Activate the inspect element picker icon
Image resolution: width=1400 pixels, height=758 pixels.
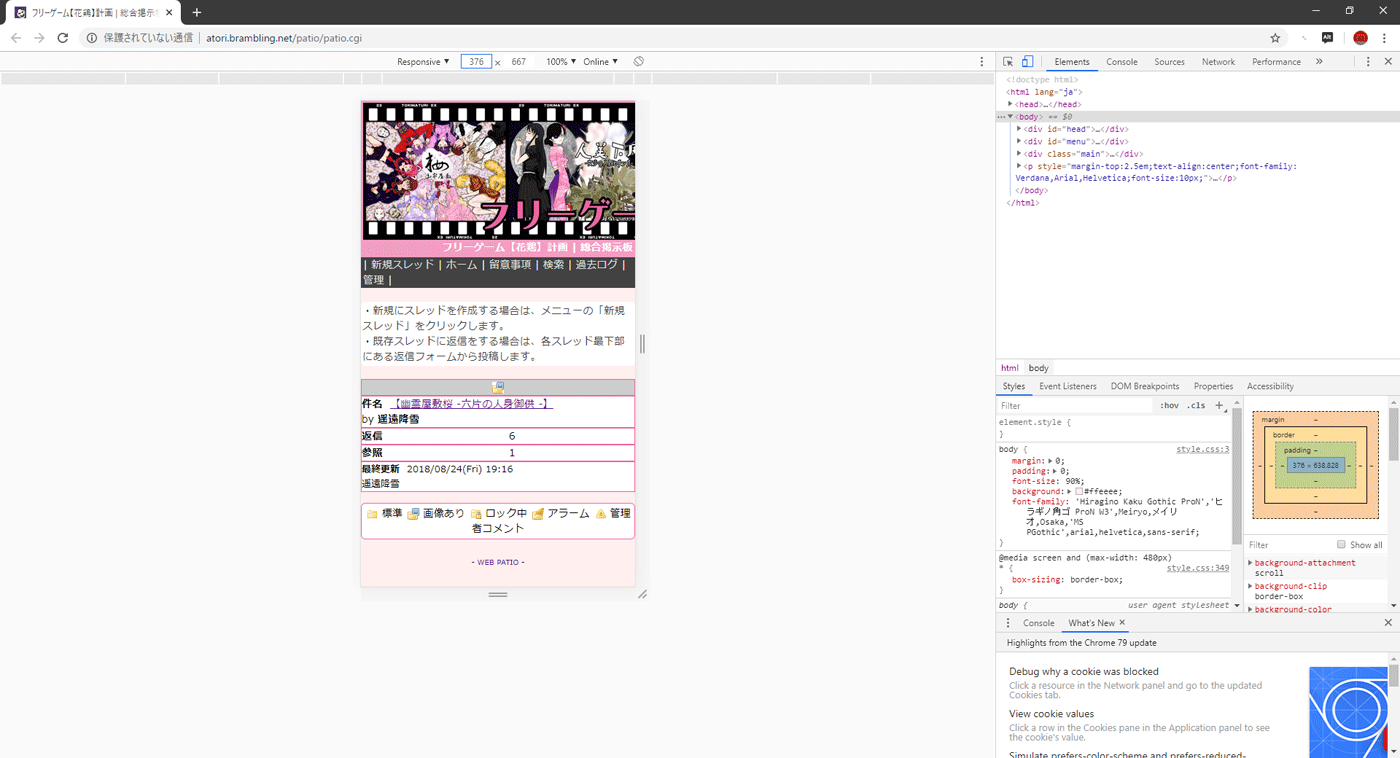point(1008,62)
